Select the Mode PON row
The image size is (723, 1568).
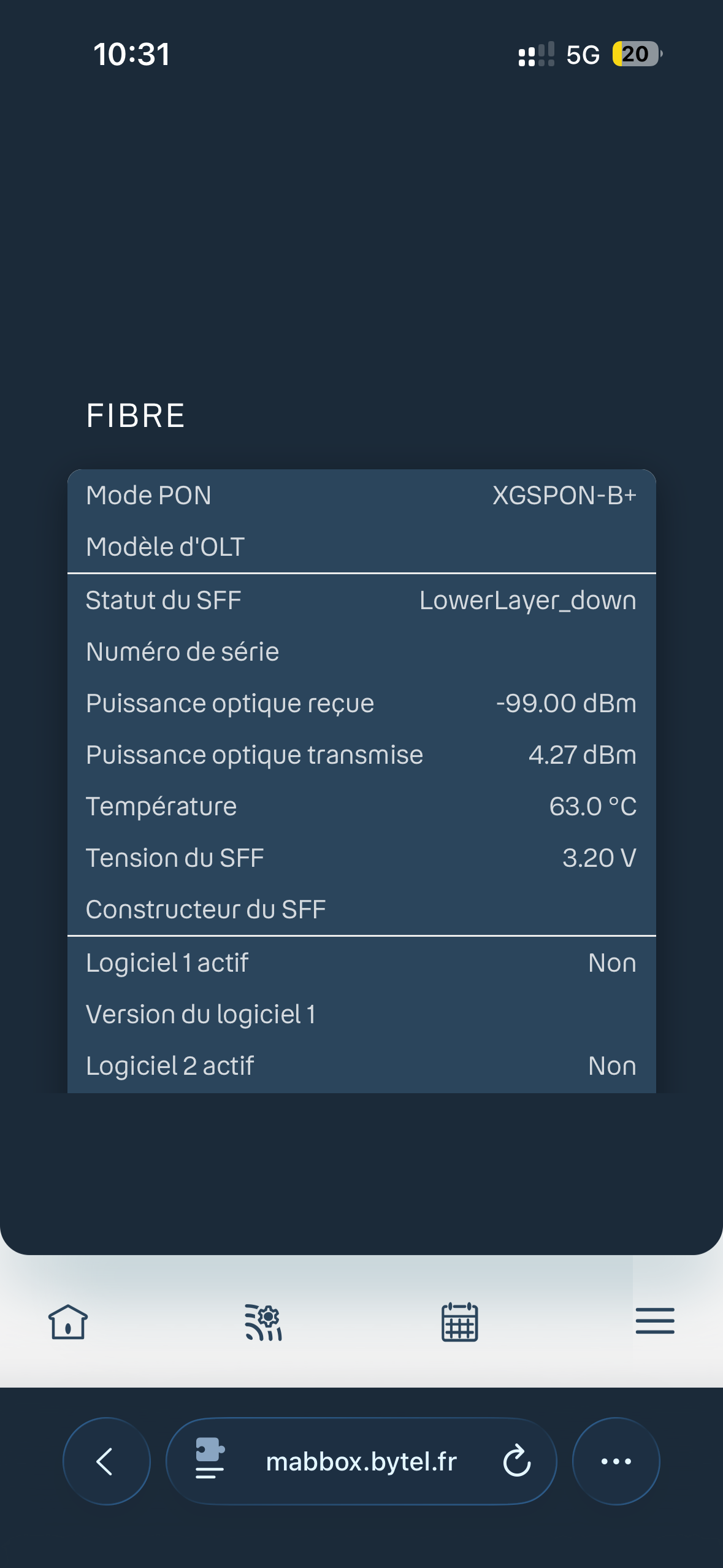(x=362, y=496)
